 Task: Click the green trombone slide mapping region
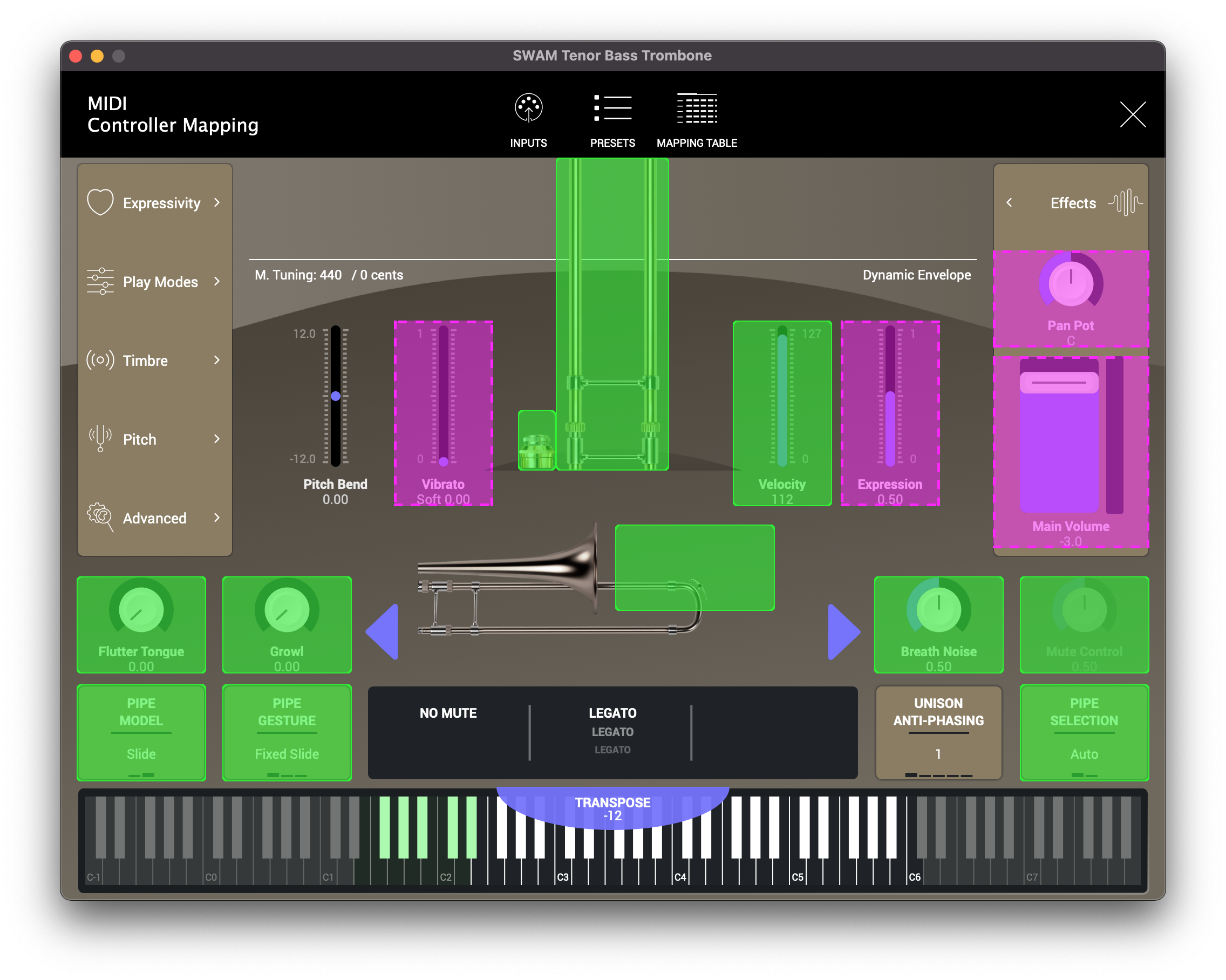click(x=612, y=314)
